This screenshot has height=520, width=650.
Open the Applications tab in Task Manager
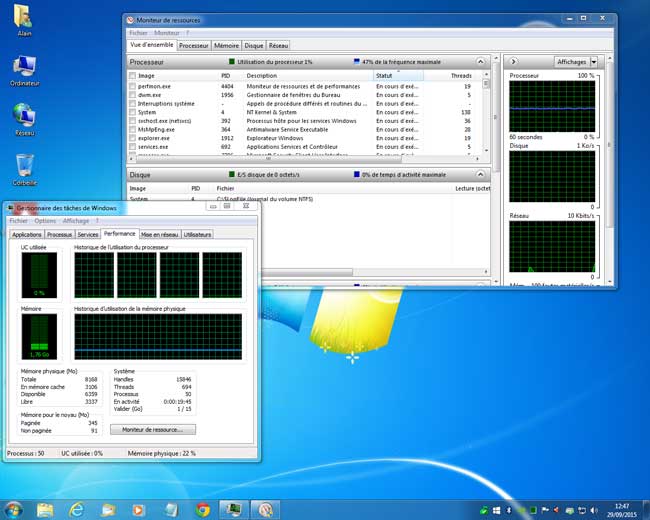[27, 235]
